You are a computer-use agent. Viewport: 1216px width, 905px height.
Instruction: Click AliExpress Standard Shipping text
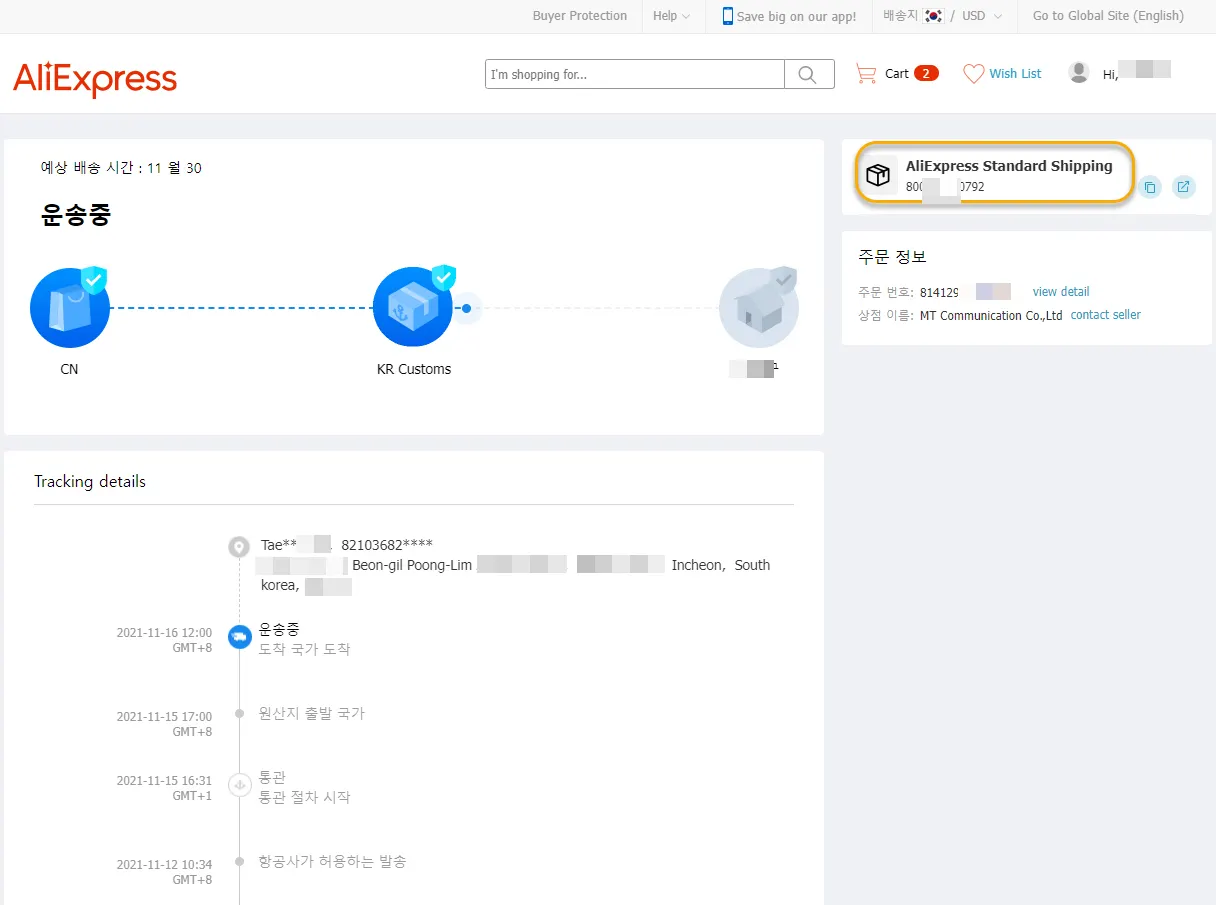tap(1009, 166)
